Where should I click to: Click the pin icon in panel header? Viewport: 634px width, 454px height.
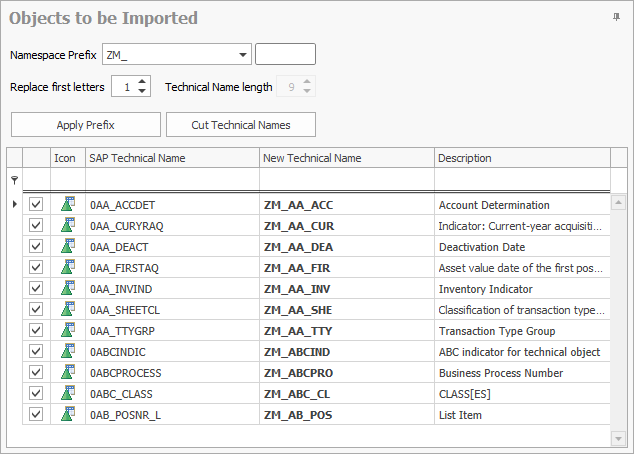pyautogui.click(x=616, y=18)
